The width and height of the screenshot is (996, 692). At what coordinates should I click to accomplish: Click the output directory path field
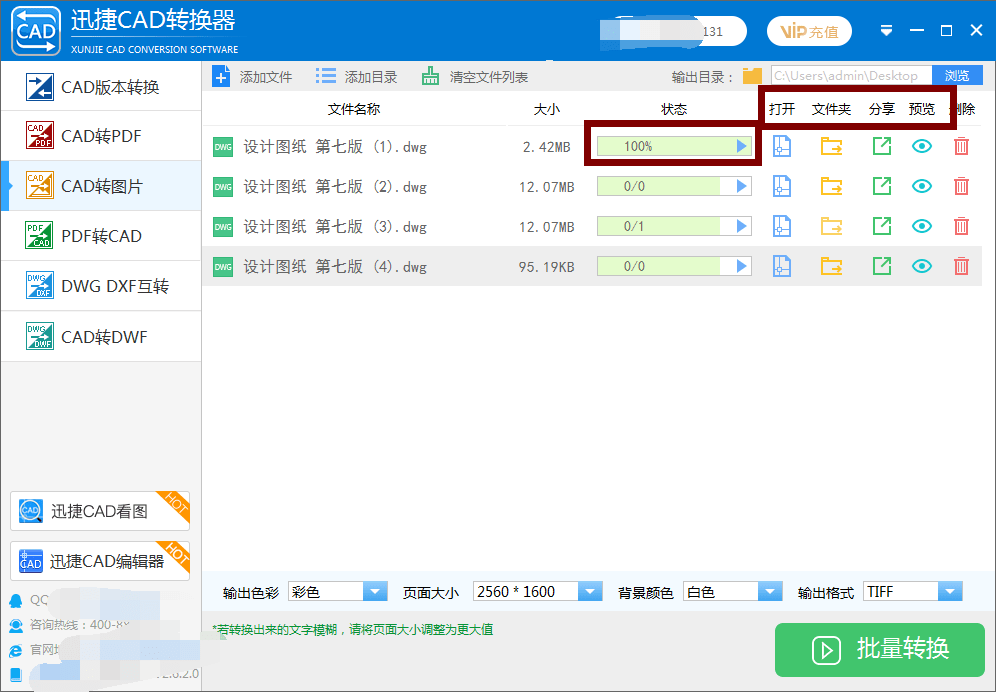click(x=851, y=76)
